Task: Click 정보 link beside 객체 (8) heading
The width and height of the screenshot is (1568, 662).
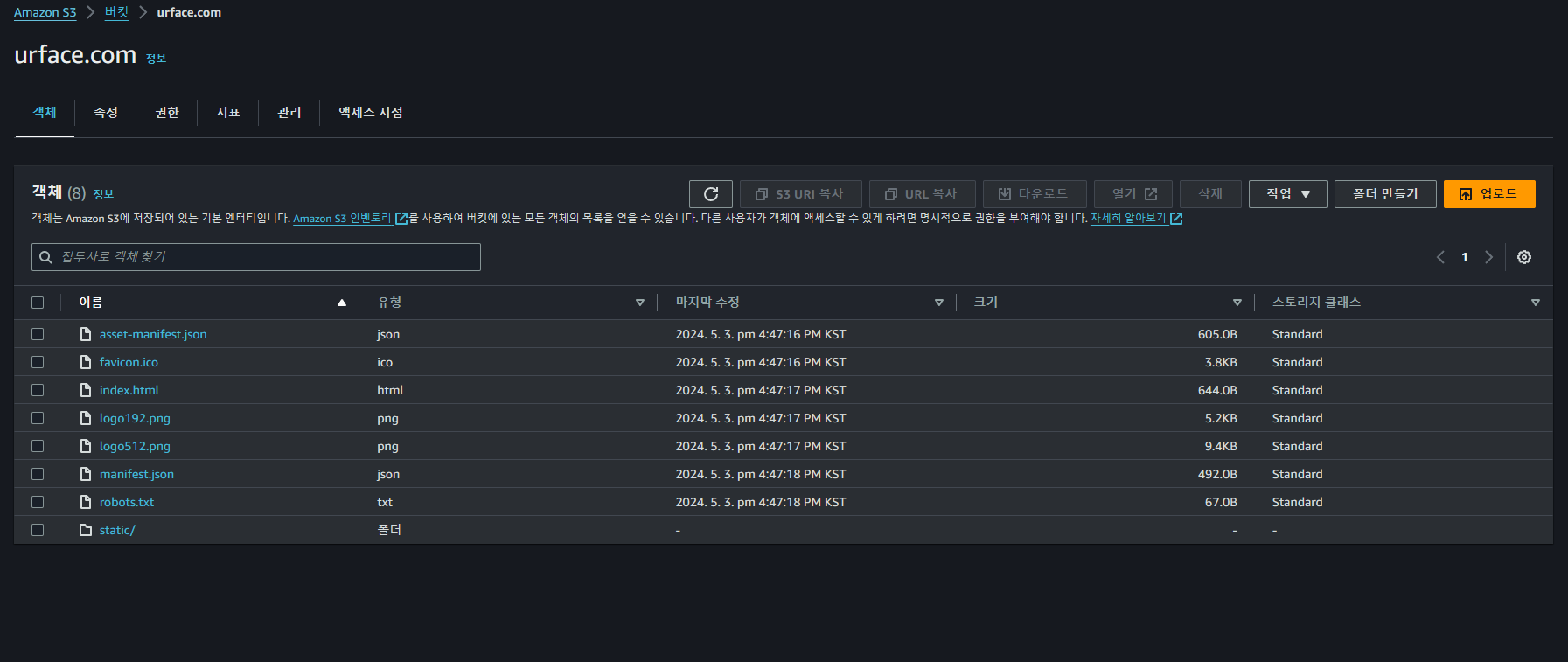Action: coord(103,194)
